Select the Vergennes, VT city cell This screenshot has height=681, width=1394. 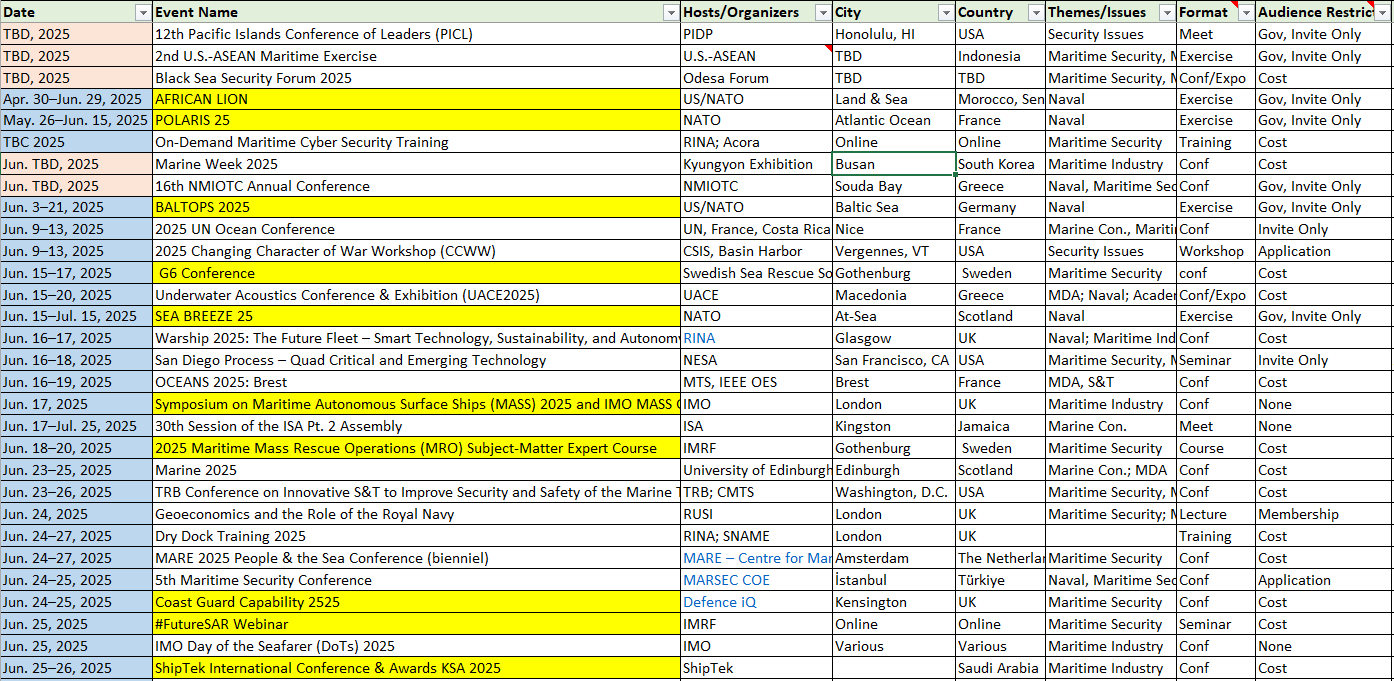(895, 251)
